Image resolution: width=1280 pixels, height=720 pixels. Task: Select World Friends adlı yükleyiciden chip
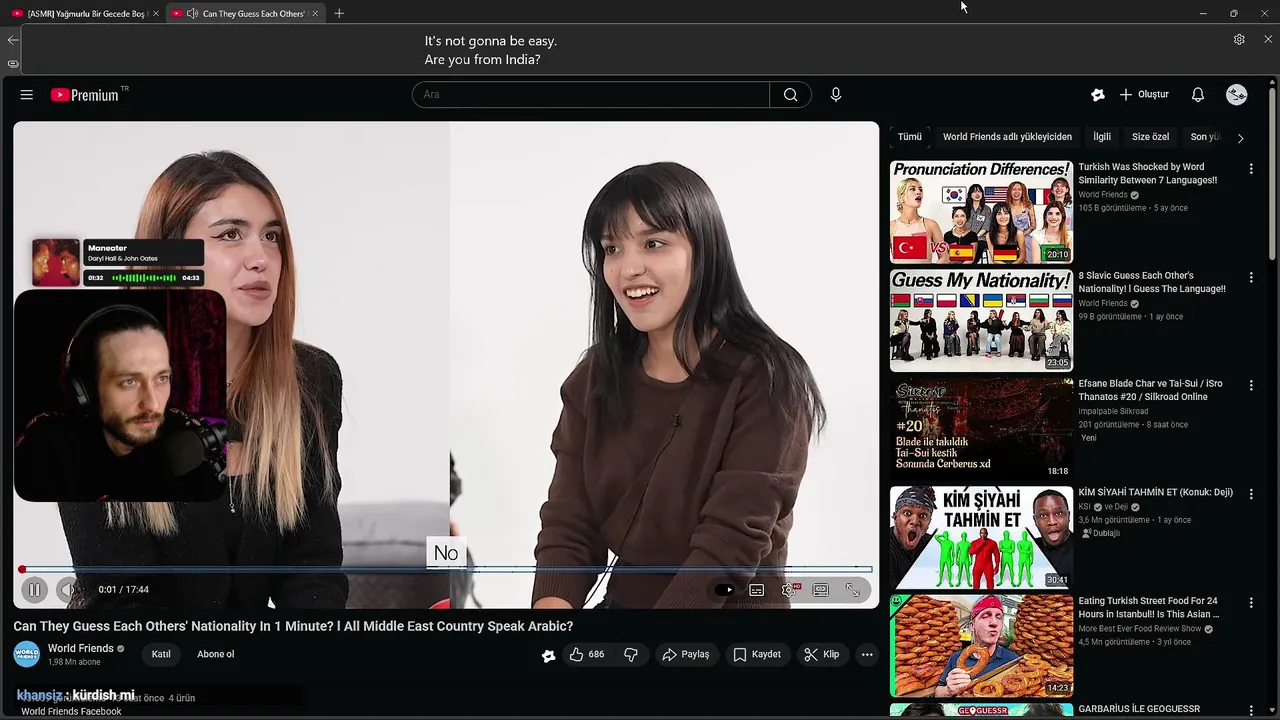pos(1007,137)
